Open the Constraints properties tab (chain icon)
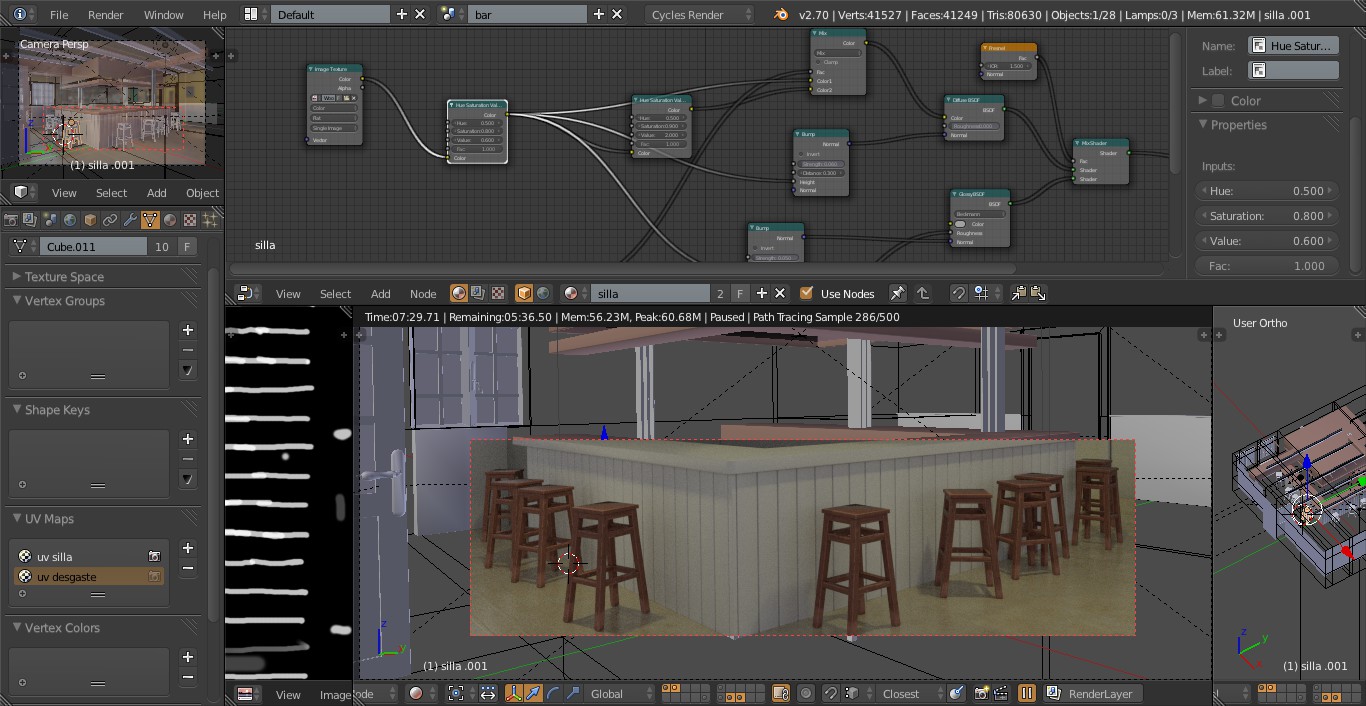This screenshot has width=1366, height=706. click(x=110, y=220)
